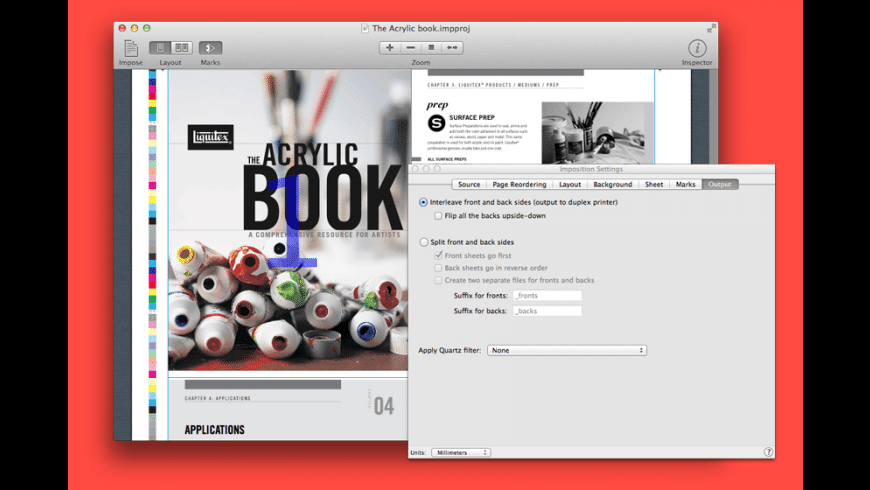Select Interleave front and back sides option
The height and width of the screenshot is (490, 870).
423,202
